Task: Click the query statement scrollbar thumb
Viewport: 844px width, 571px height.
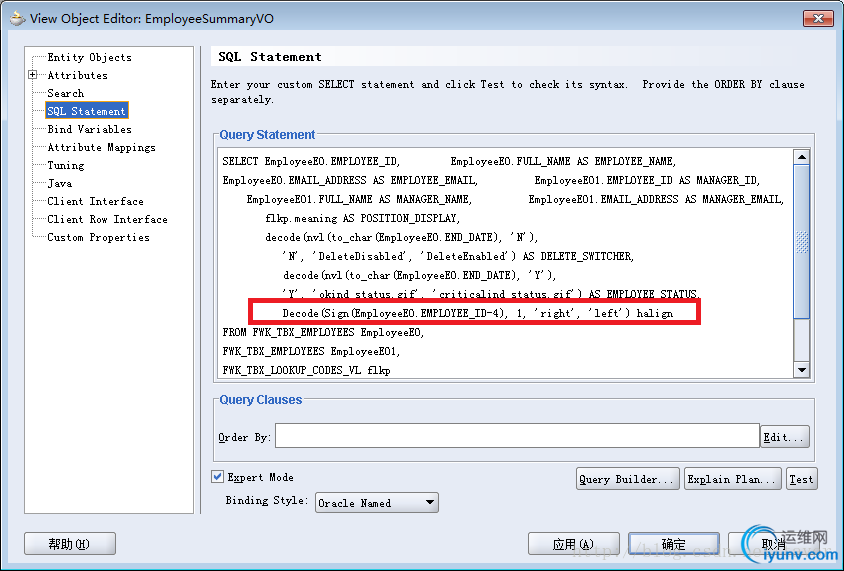Action: click(801, 242)
